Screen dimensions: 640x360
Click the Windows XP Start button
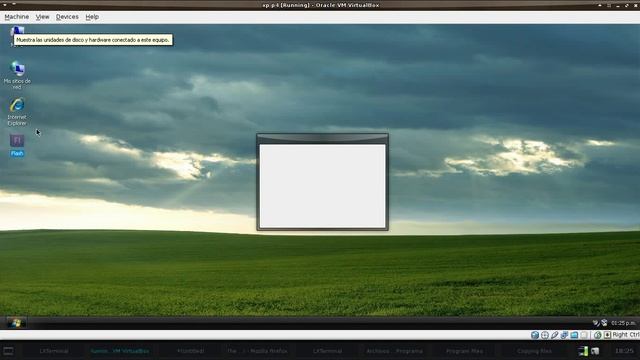click(x=16, y=323)
